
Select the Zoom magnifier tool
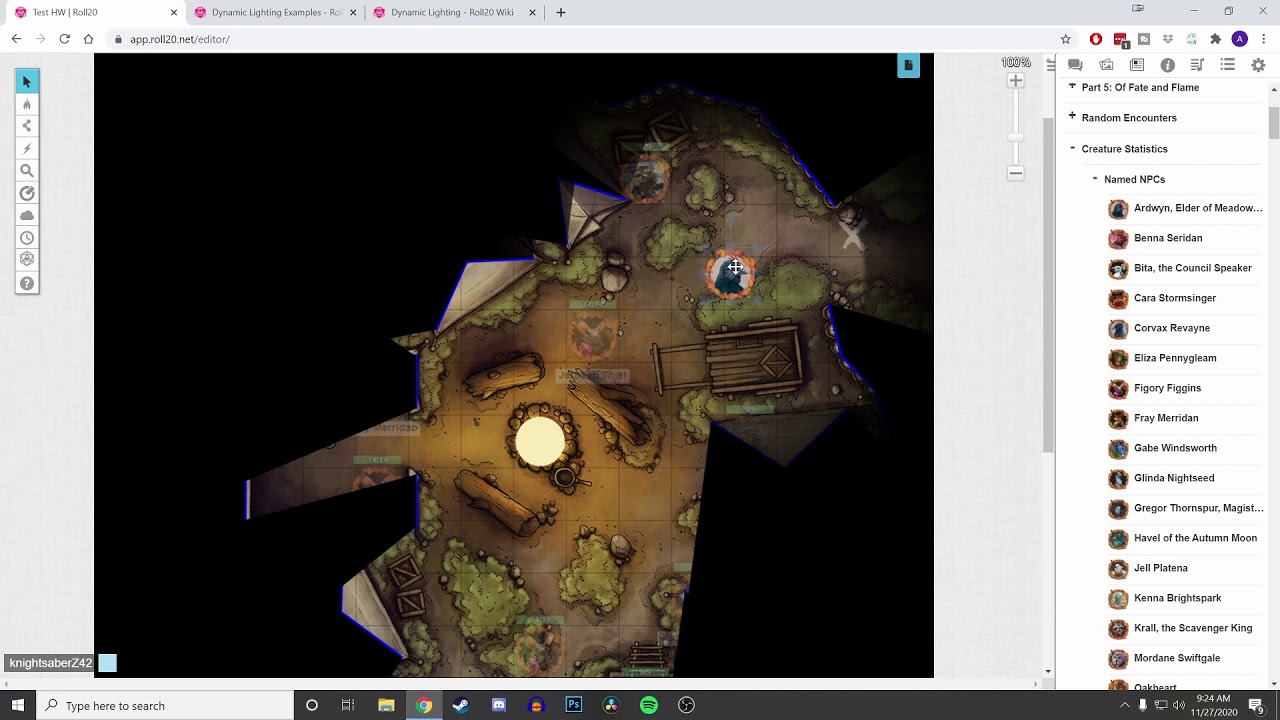(x=27, y=171)
